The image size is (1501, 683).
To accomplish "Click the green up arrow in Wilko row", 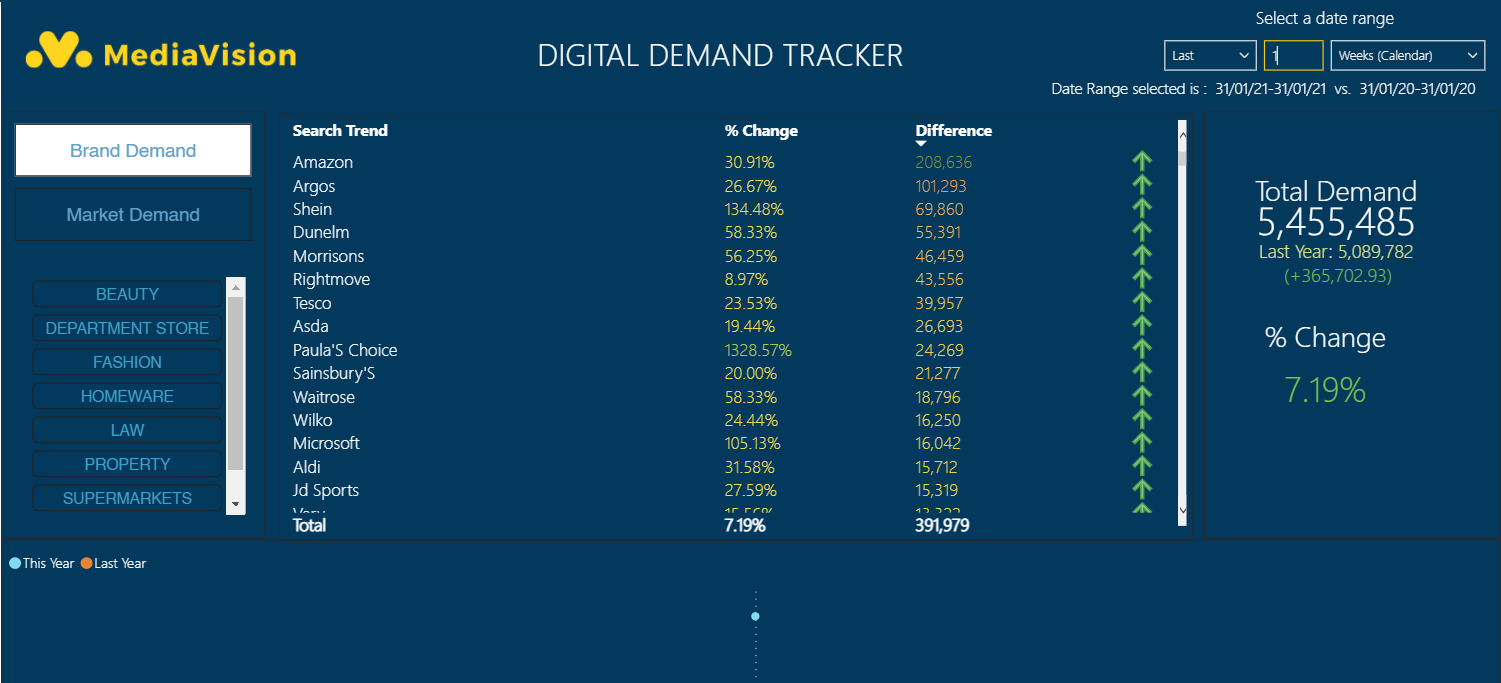I will click(1141, 420).
